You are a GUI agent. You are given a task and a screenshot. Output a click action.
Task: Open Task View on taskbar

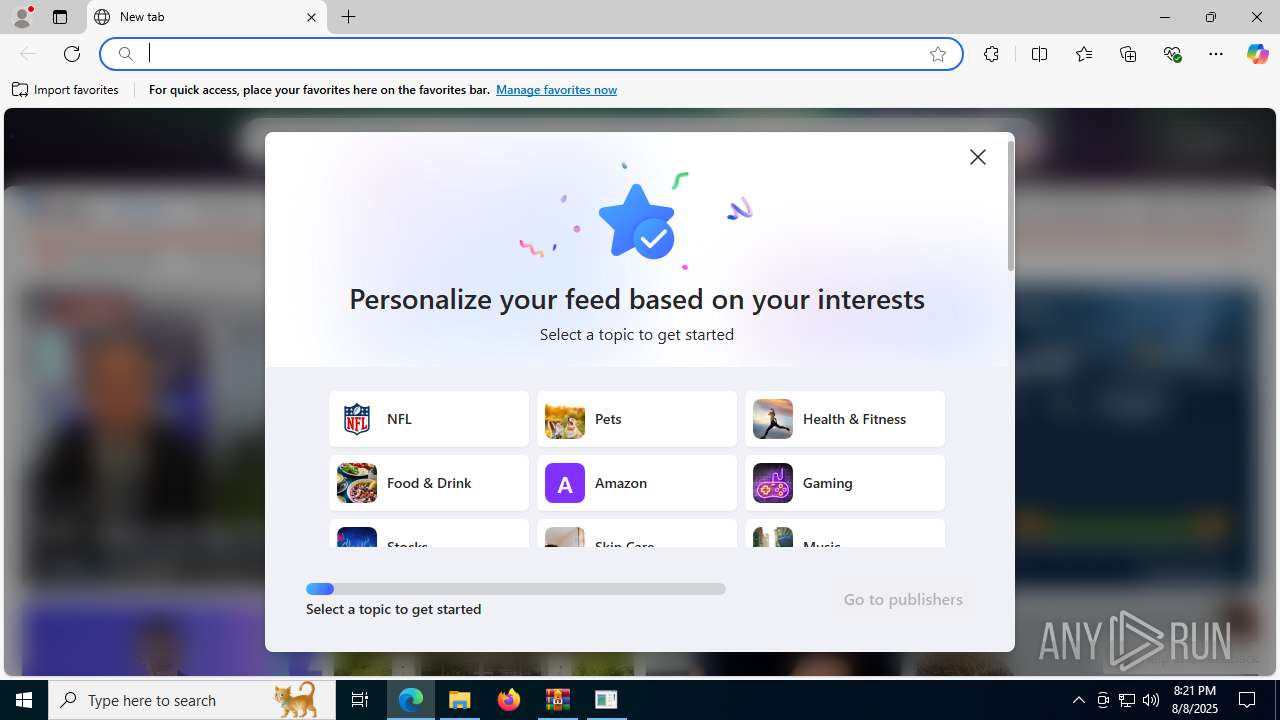click(x=360, y=700)
